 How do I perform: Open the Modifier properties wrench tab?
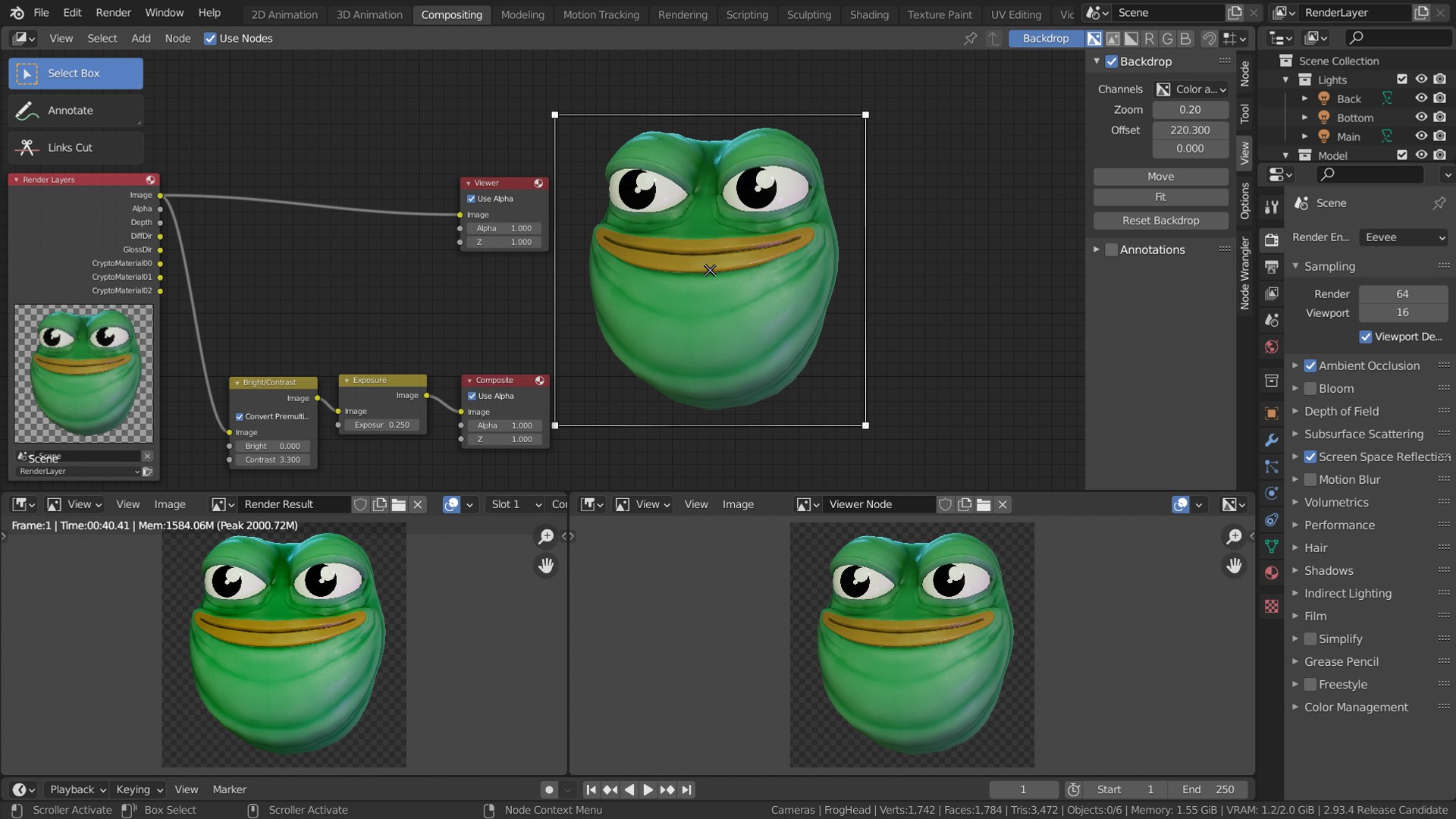click(x=1272, y=440)
